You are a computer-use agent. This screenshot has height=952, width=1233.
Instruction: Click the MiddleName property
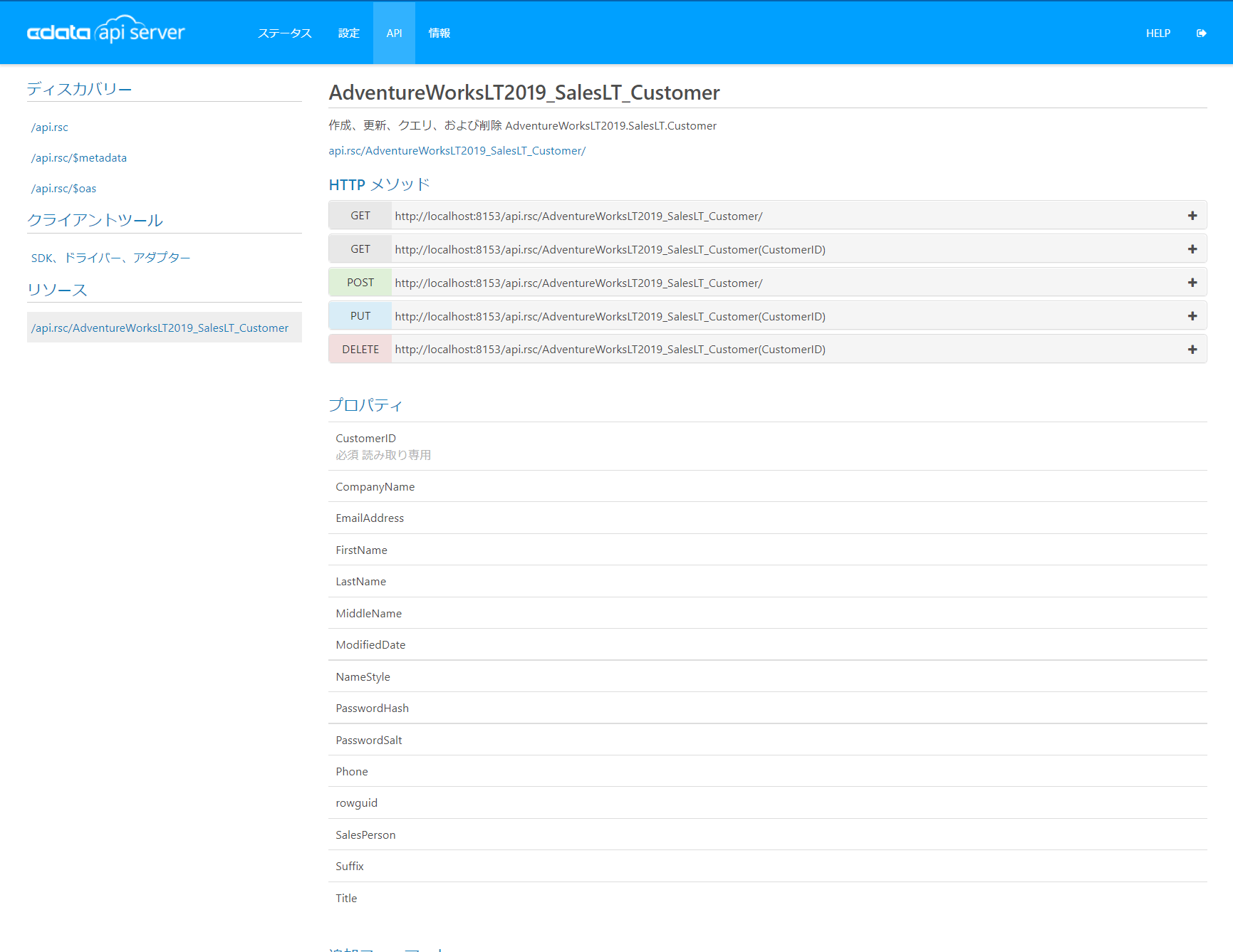click(369, 614)
